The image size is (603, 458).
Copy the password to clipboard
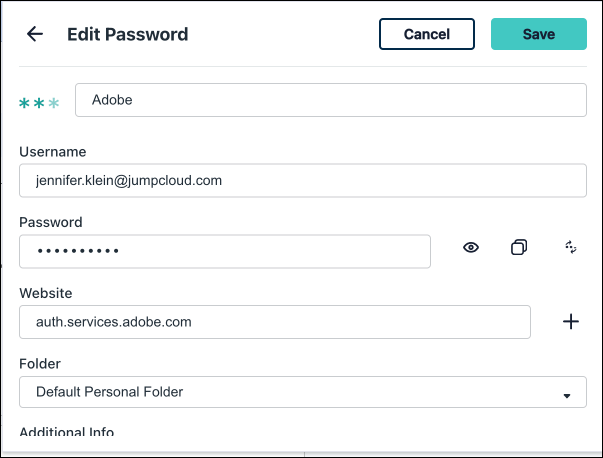pyautogui.click(x=519, y=248)
